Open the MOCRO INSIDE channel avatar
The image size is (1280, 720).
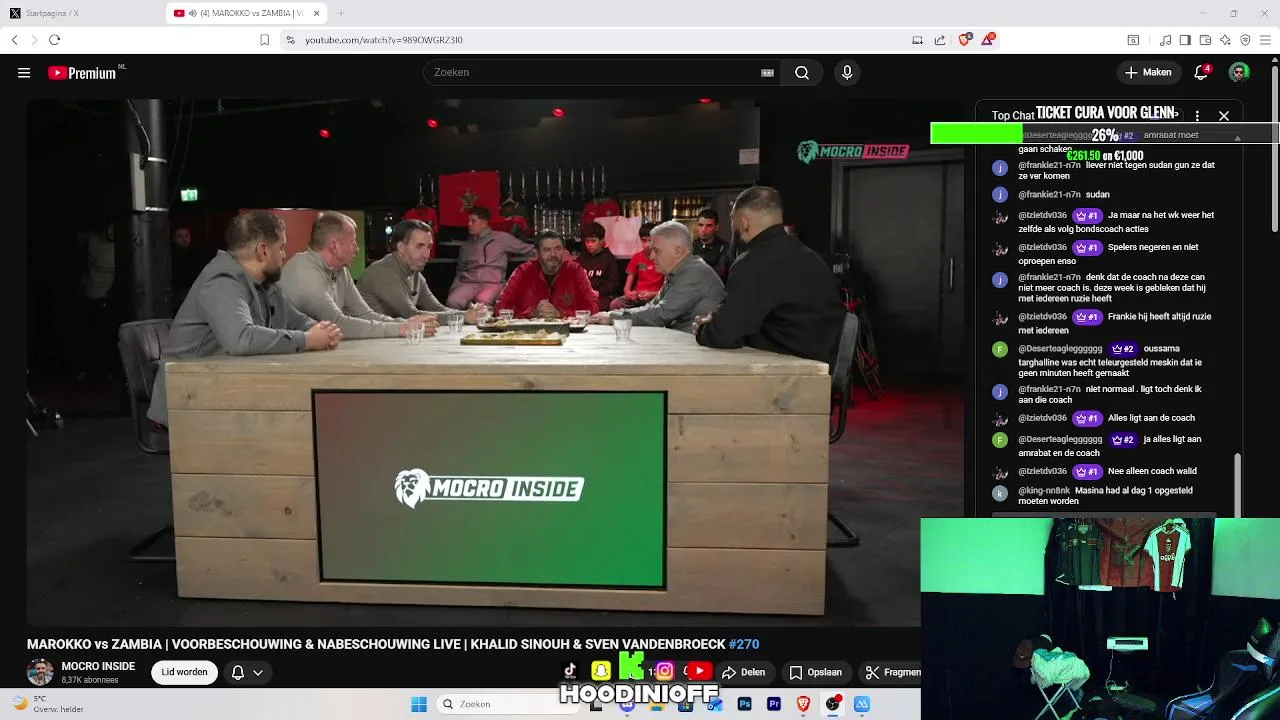[40, 672]
